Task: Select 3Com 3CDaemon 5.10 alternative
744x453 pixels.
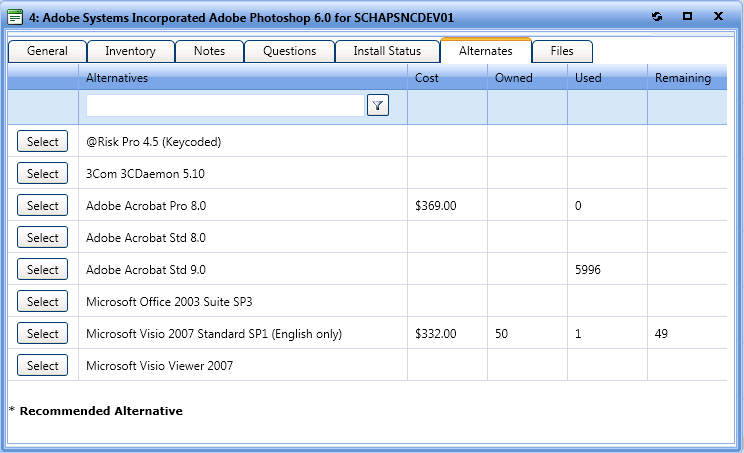Action: (43, 173)
